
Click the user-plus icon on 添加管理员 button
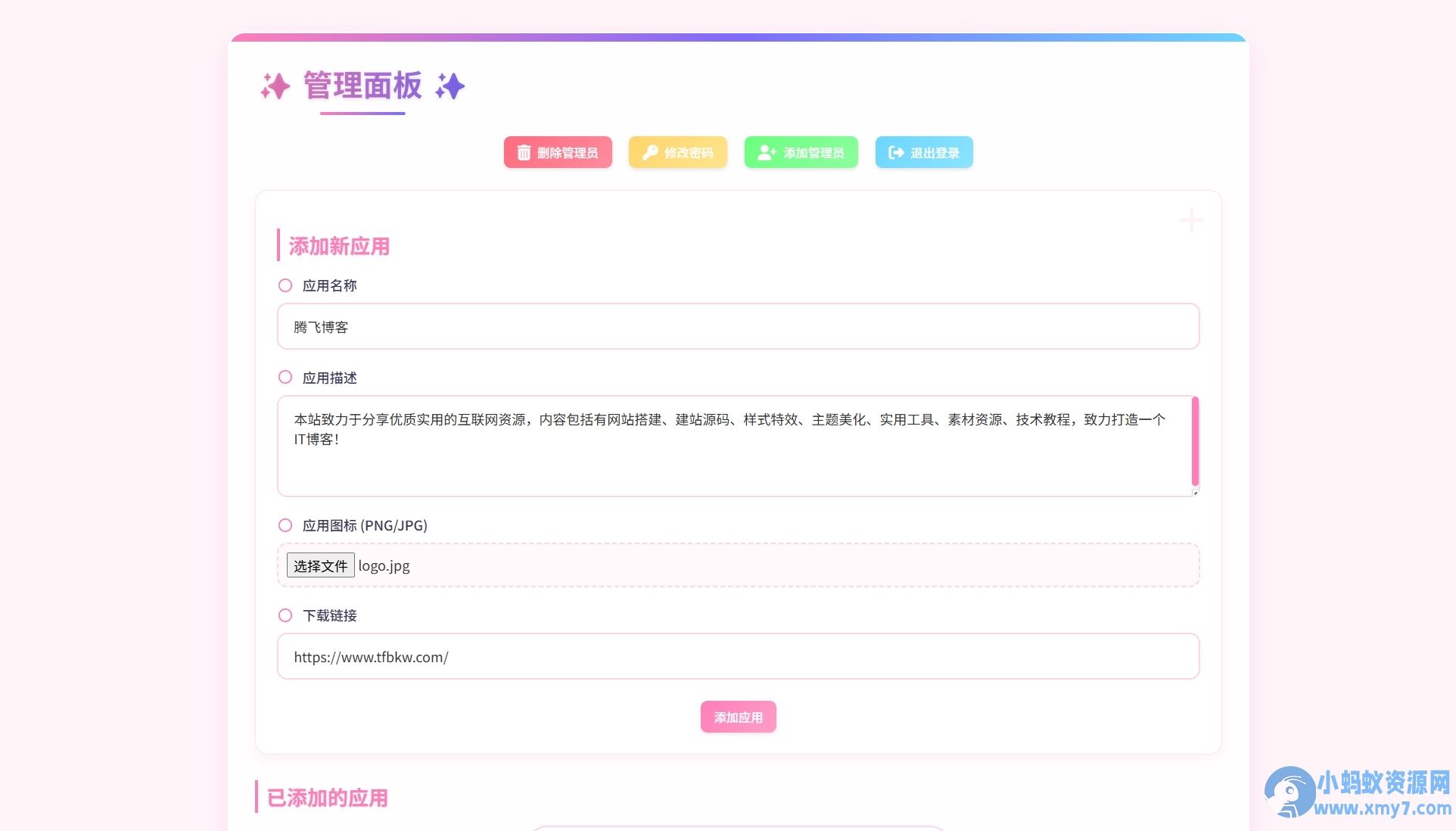(767, 153)
